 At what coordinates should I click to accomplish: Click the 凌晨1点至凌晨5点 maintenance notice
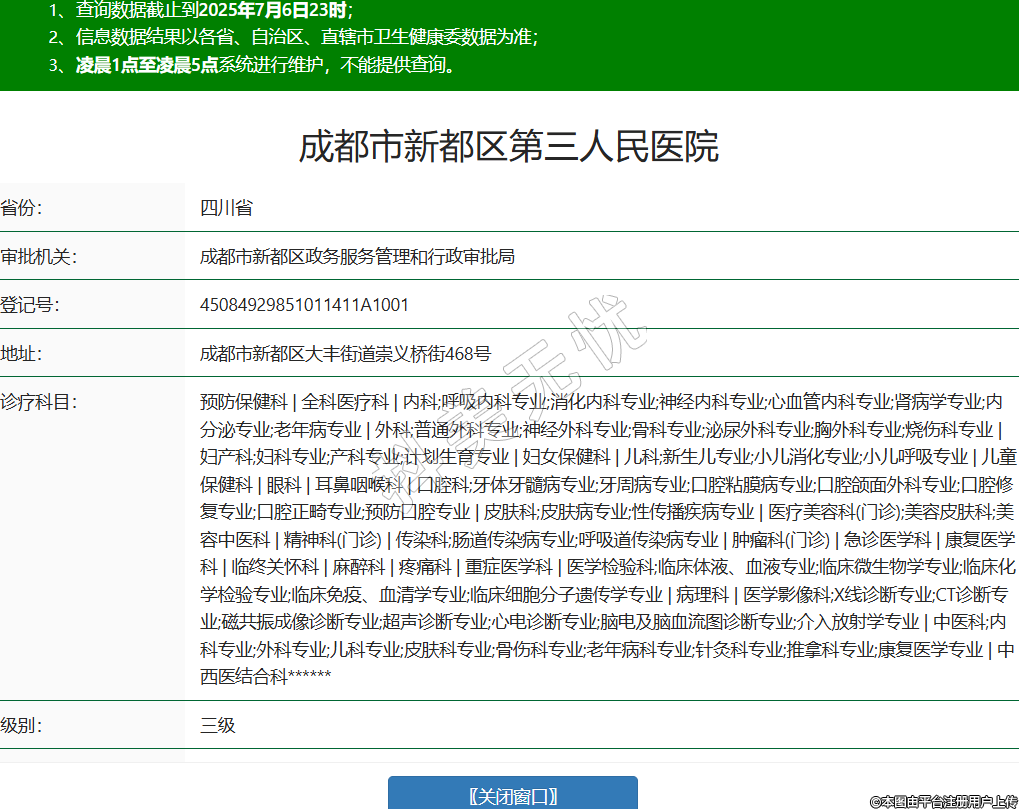tap(147, 66)
